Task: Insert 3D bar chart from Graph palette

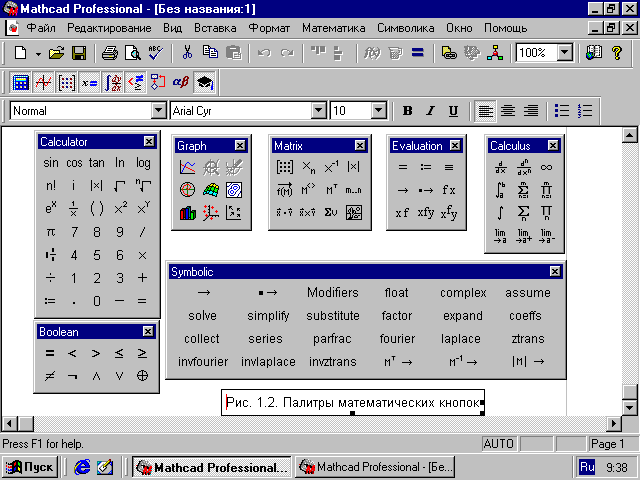Action: point(188,213)
